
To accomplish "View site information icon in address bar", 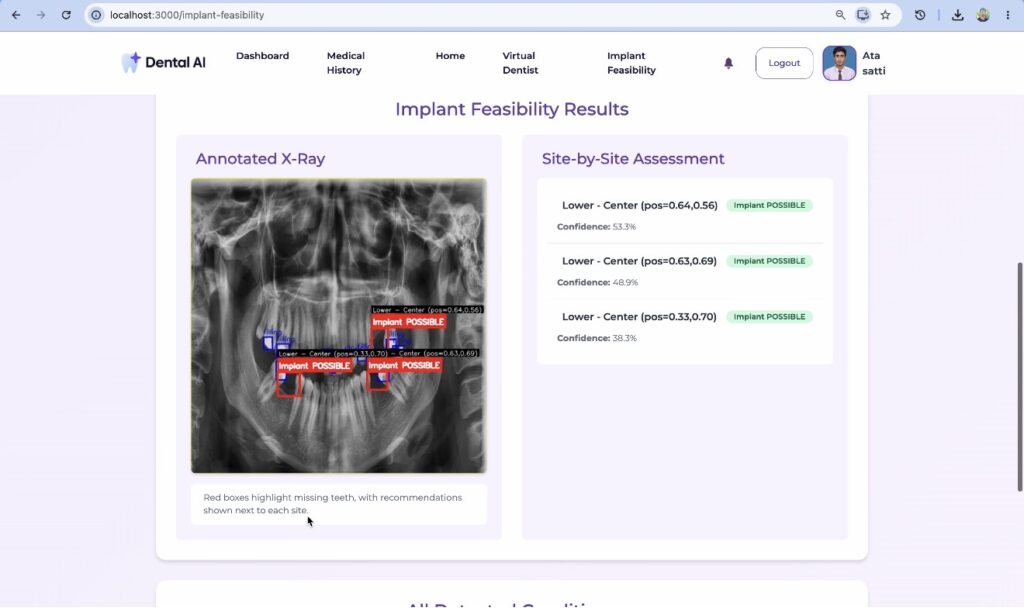I will (96, 15).
